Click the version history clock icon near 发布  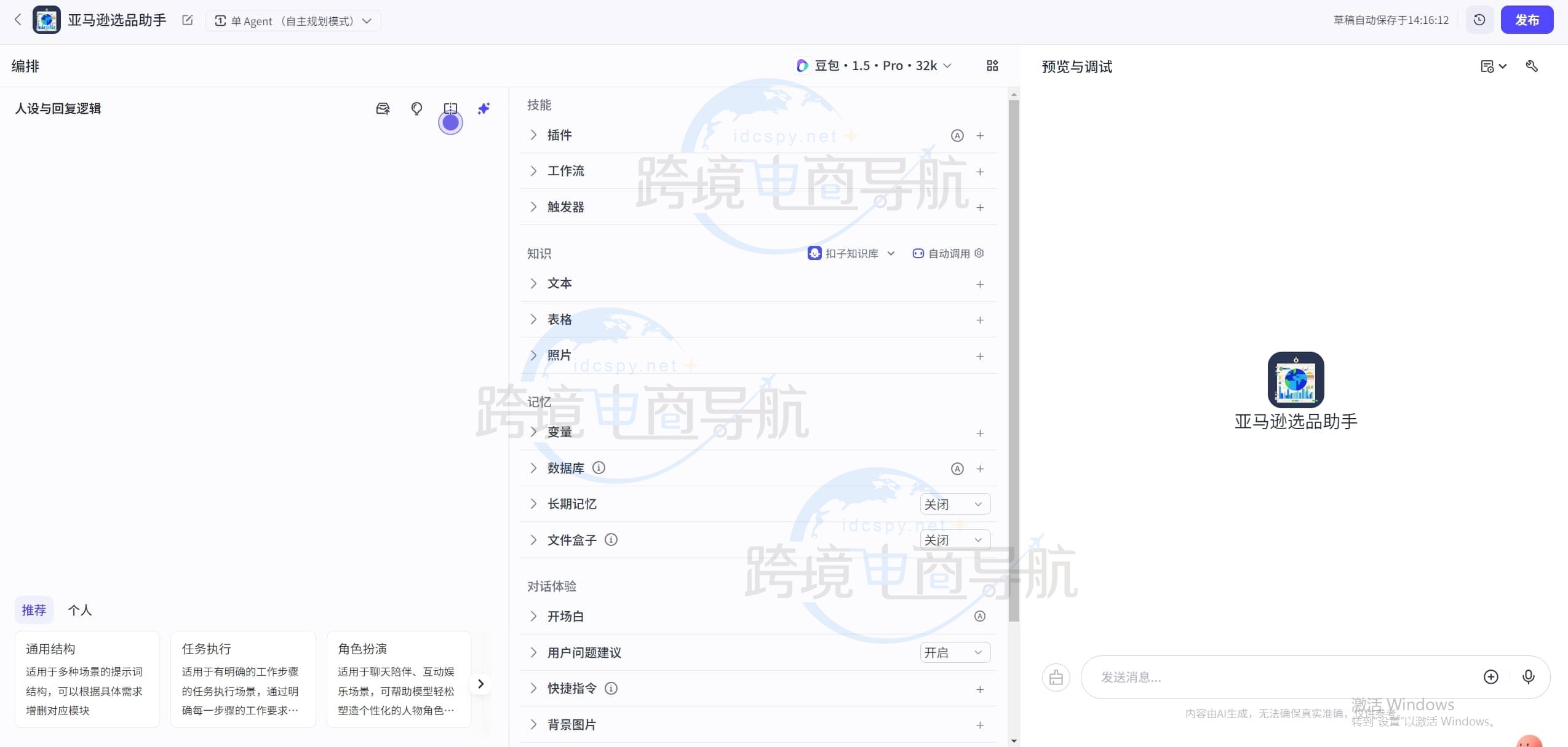(1479, 19)
